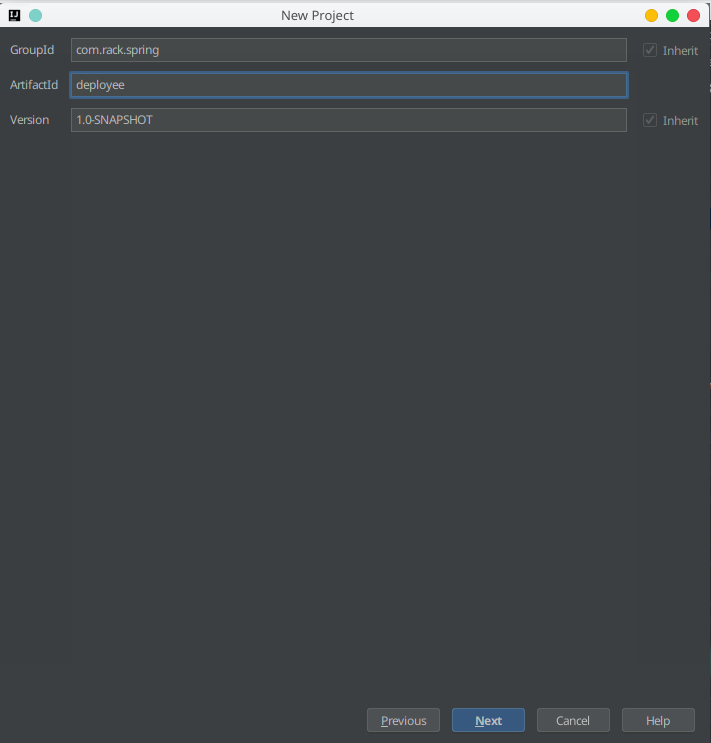Go back with the Previous button
The height and width of the screenshot is (743, 711).
[x=403, y=720]
